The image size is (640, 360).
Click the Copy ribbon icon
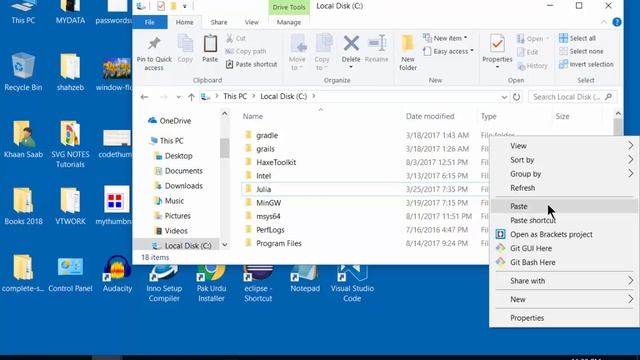tap(185, 44)
